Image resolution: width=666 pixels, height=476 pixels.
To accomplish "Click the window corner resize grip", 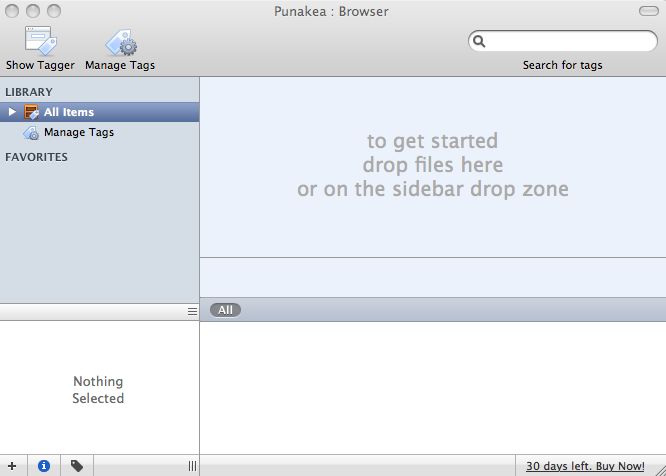I will 660,470.
